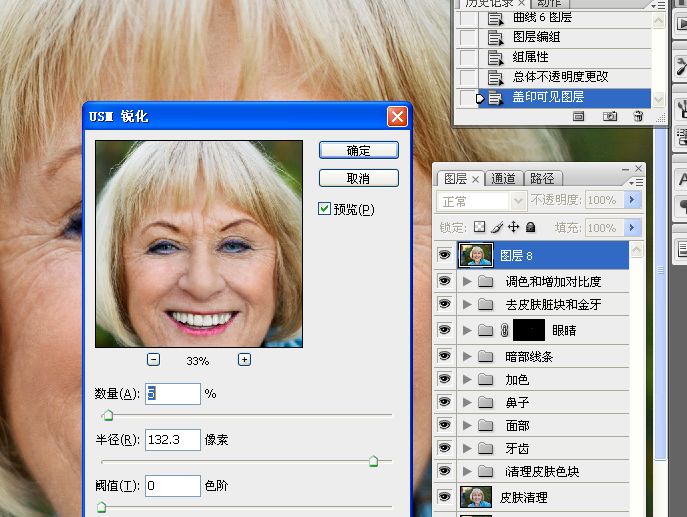This screenshot has height=517, width=687.
Task: Click the lock all padlock icon
Action: click(531, 227)
